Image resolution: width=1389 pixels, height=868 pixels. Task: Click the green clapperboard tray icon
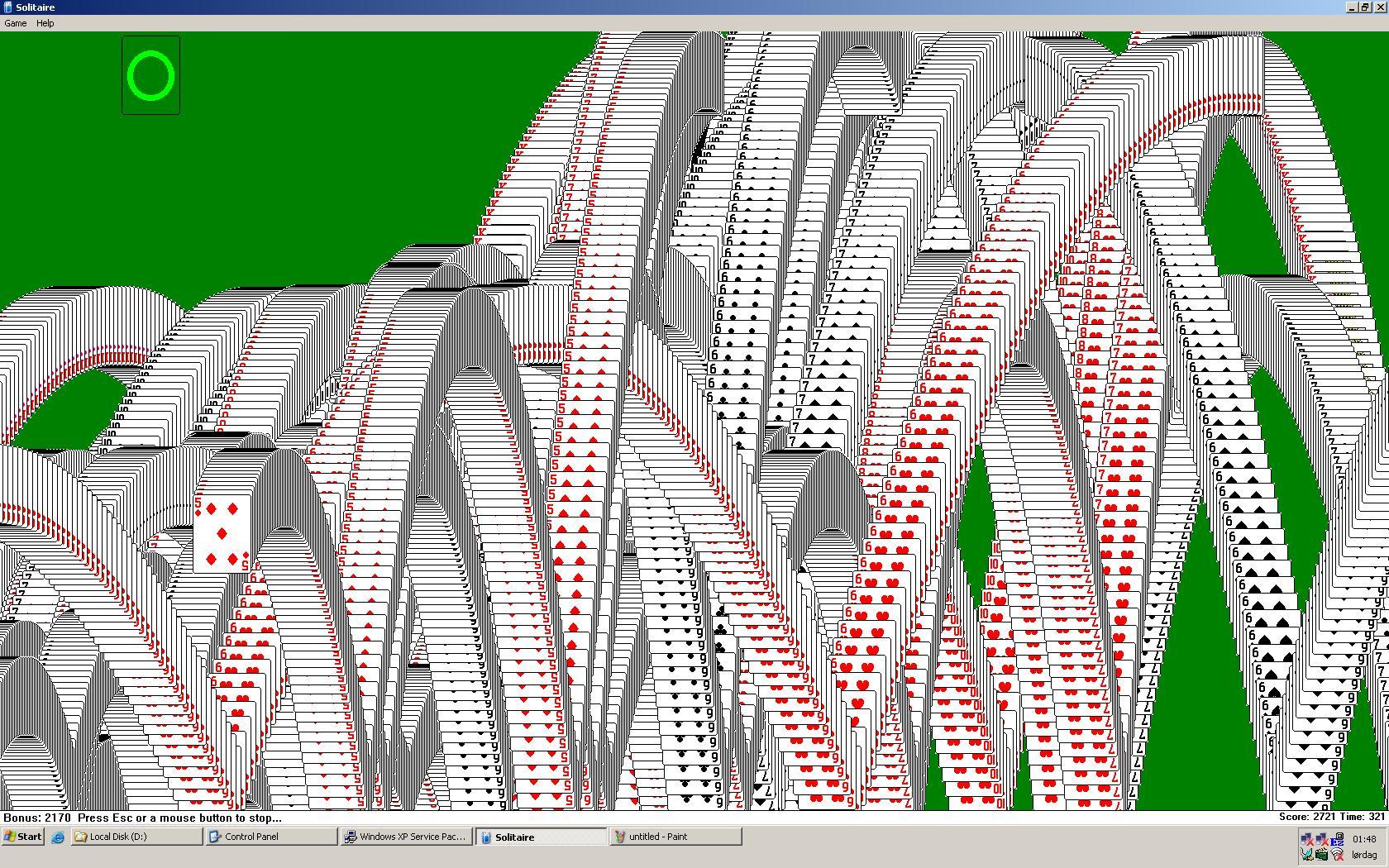click(x=1322, y=854)
